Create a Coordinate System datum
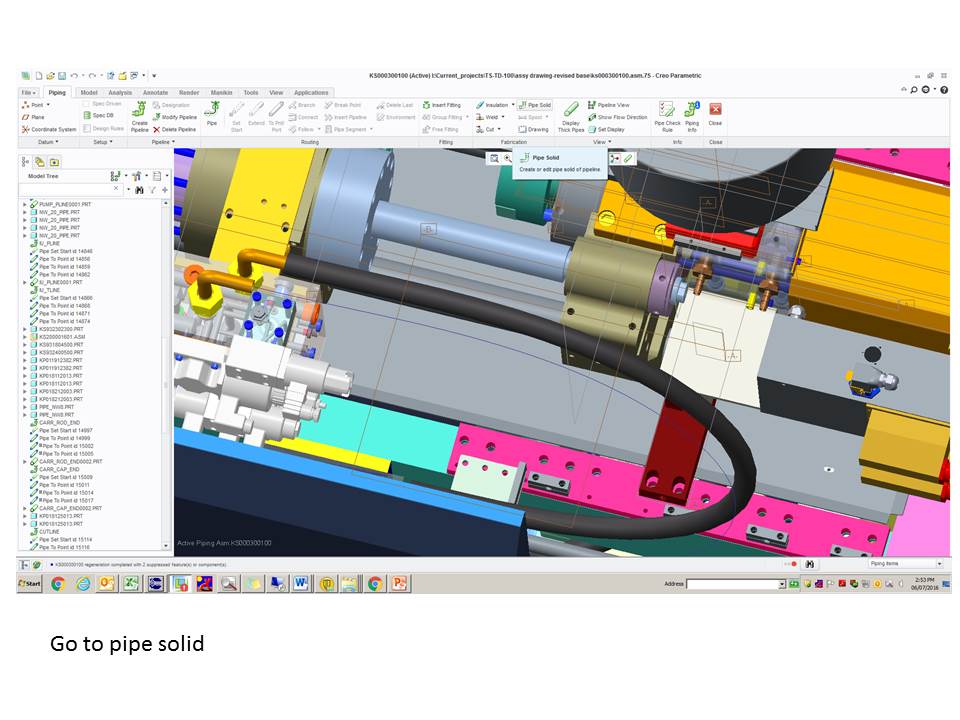Image resolution: width=960 pixels, height=720 pixels. click(x=49, y=129)
